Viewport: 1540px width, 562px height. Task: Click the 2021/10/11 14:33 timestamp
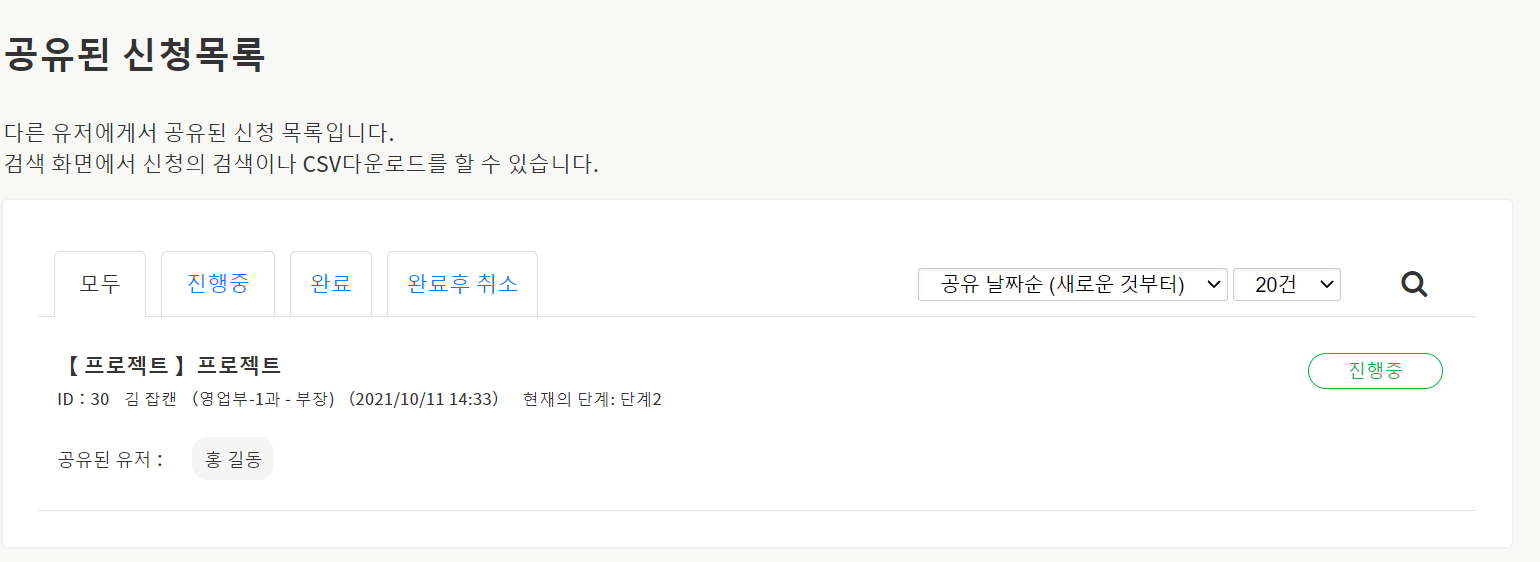(x=425, y=400)
